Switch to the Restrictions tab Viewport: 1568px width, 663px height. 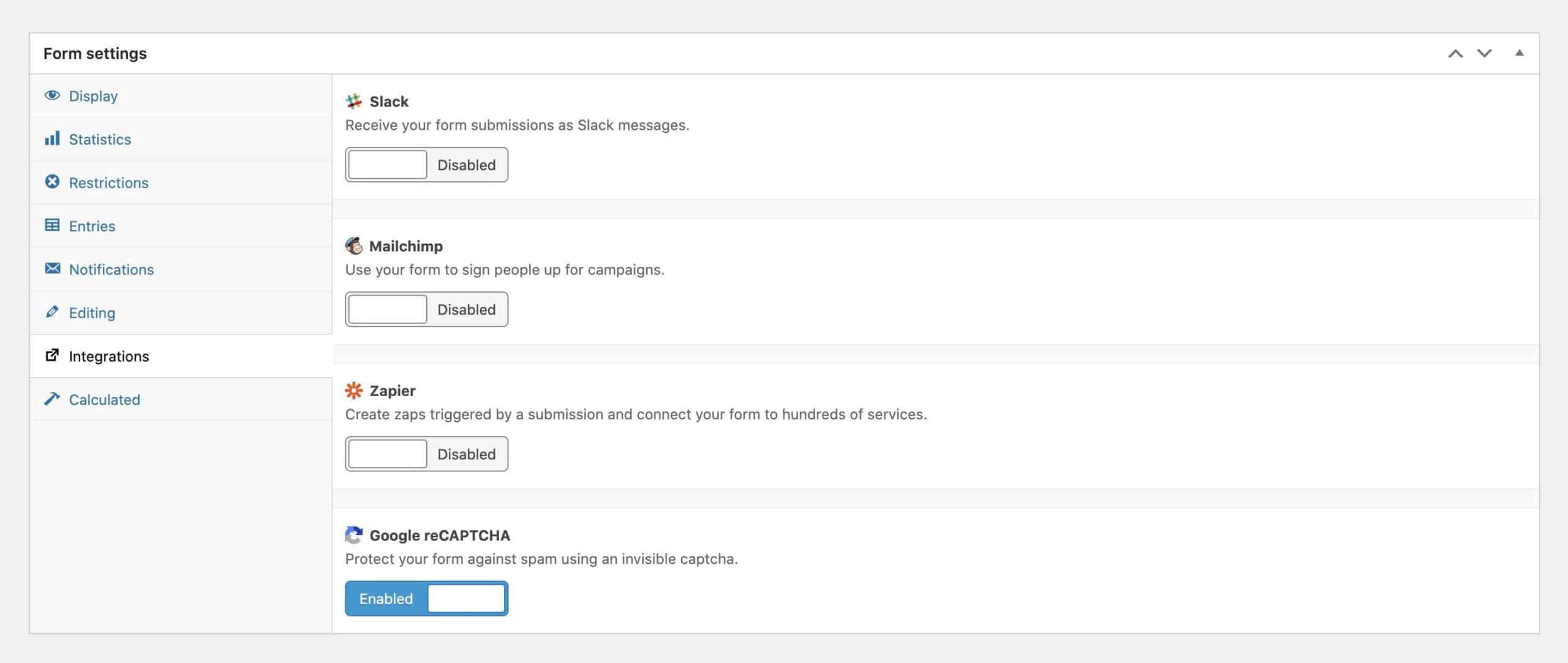tap(181, 182)
